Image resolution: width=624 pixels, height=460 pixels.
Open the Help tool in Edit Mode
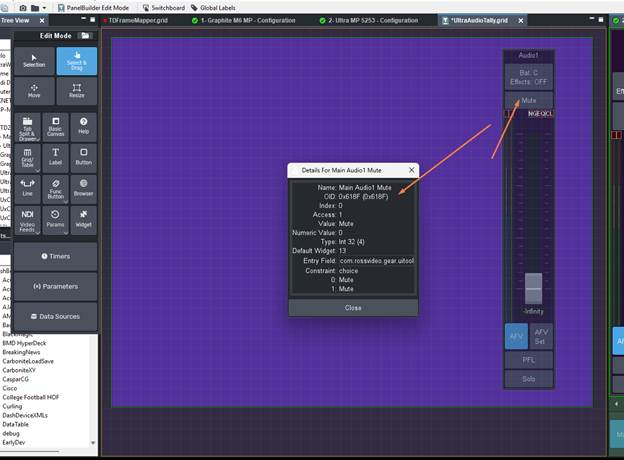(x=84, y=128)
